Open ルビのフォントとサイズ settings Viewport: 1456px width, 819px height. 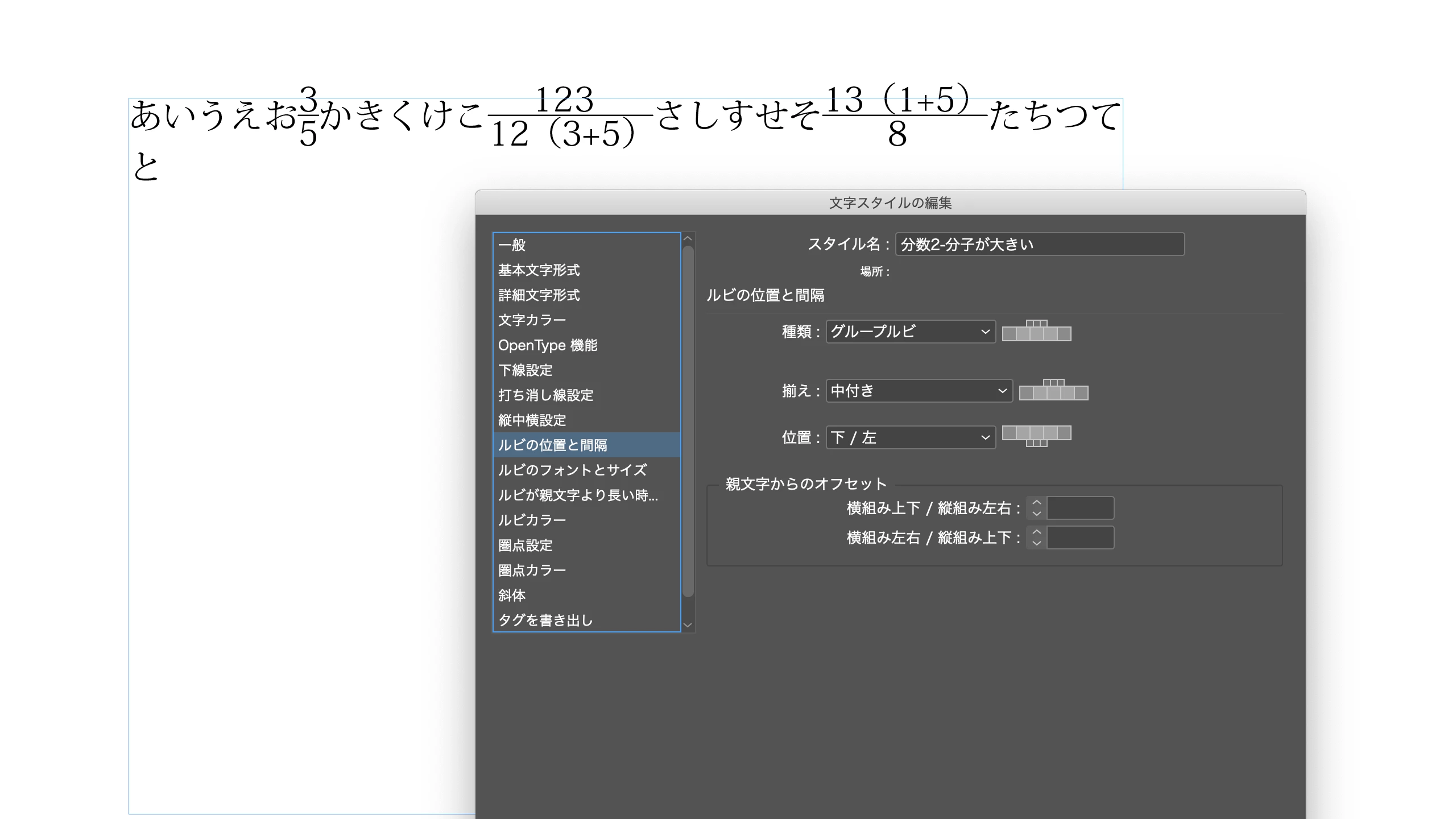coord(572,470)
